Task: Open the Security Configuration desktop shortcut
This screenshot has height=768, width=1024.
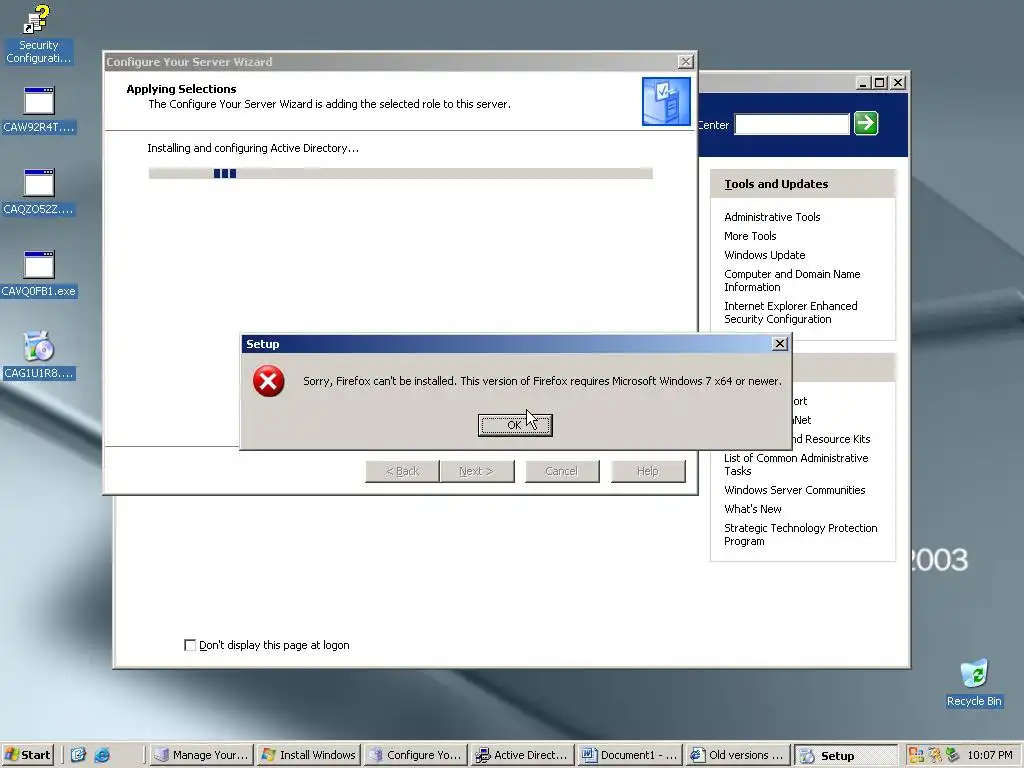Action: (x=38, y=34)
